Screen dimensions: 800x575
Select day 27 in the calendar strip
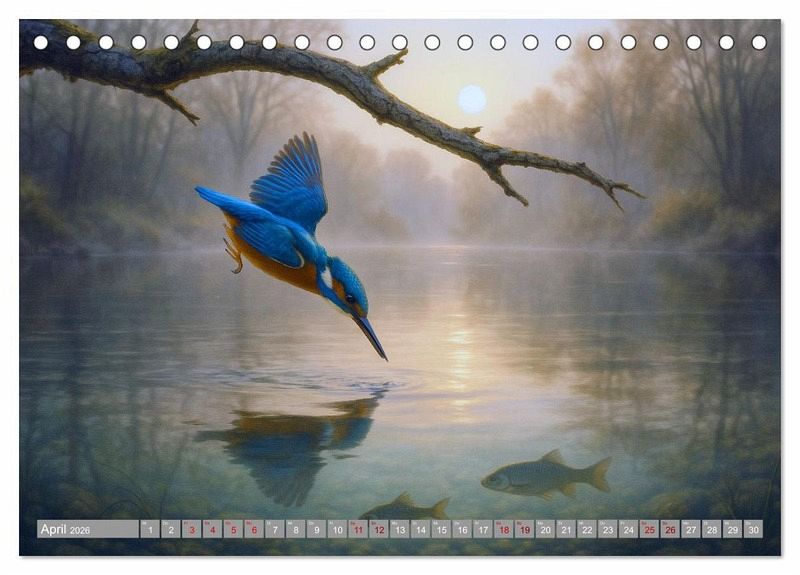pos(691,529)
